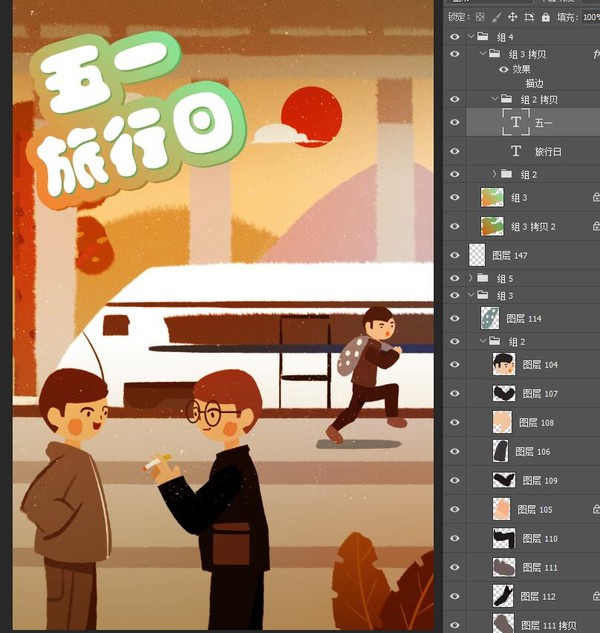
Task: Select the 组 3 拷贝 2 gradient thumbnail
Action: (492, 226)
